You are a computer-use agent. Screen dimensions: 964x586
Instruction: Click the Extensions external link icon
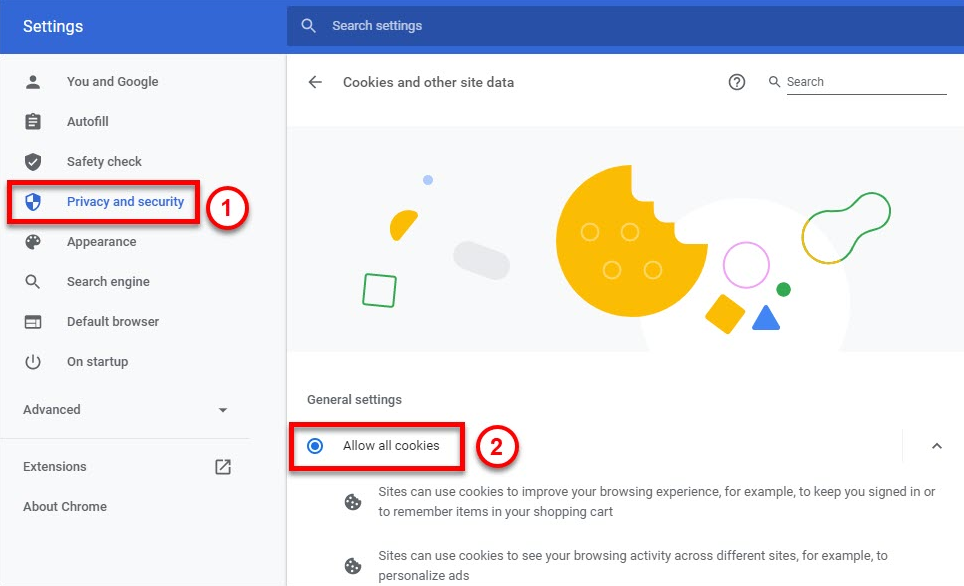click(222, 467)
